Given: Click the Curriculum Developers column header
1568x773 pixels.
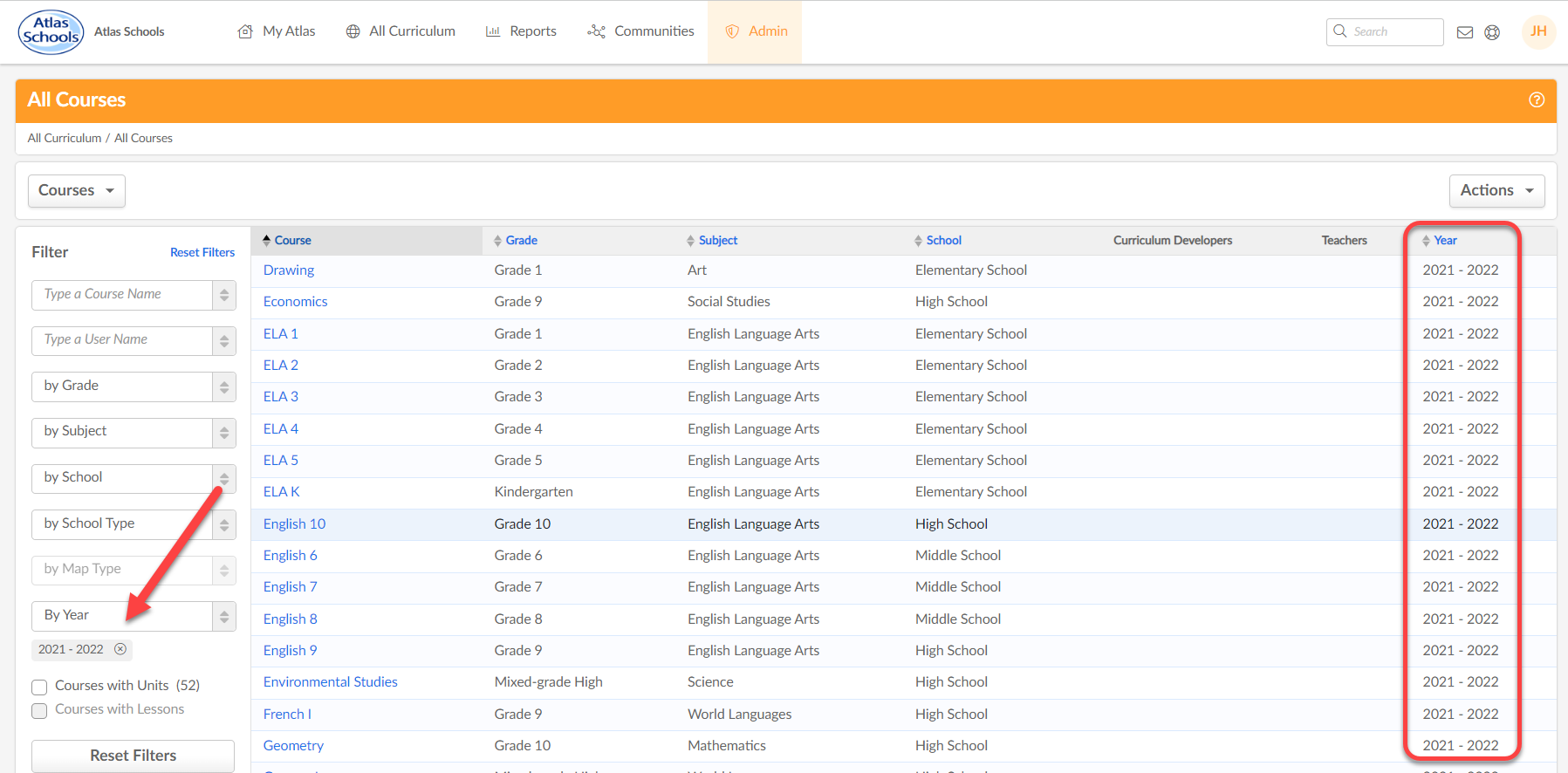Looking at the screenshot, I should pos(1173,241).
